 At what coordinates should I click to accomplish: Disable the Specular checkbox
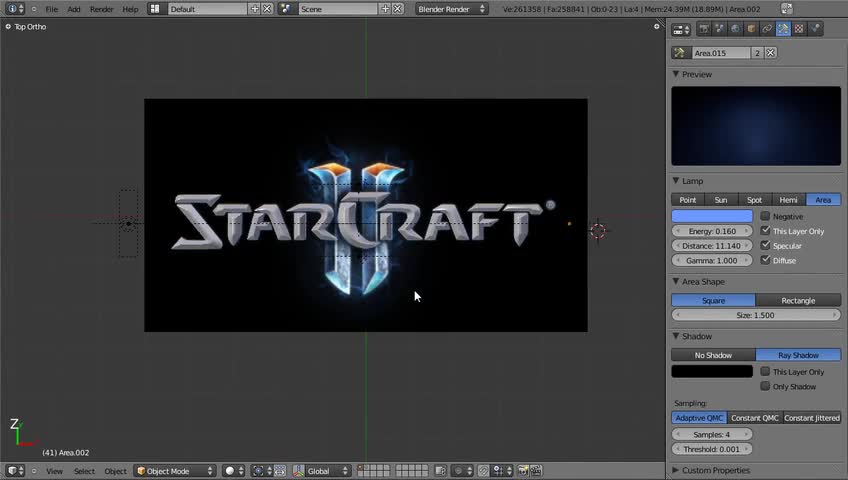coord(765,245)
